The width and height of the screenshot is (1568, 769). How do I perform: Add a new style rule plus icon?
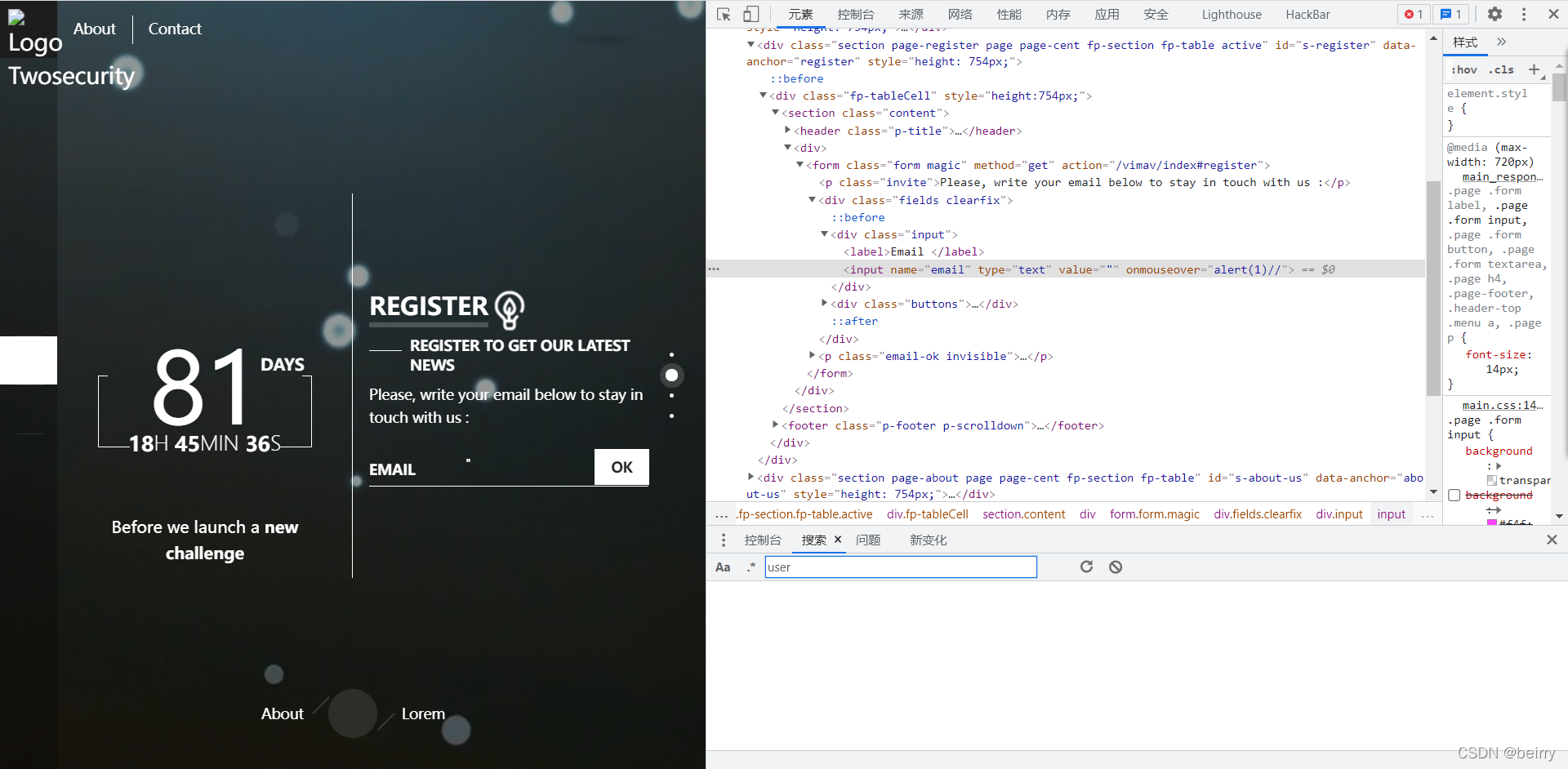(x=1534, y=69)
